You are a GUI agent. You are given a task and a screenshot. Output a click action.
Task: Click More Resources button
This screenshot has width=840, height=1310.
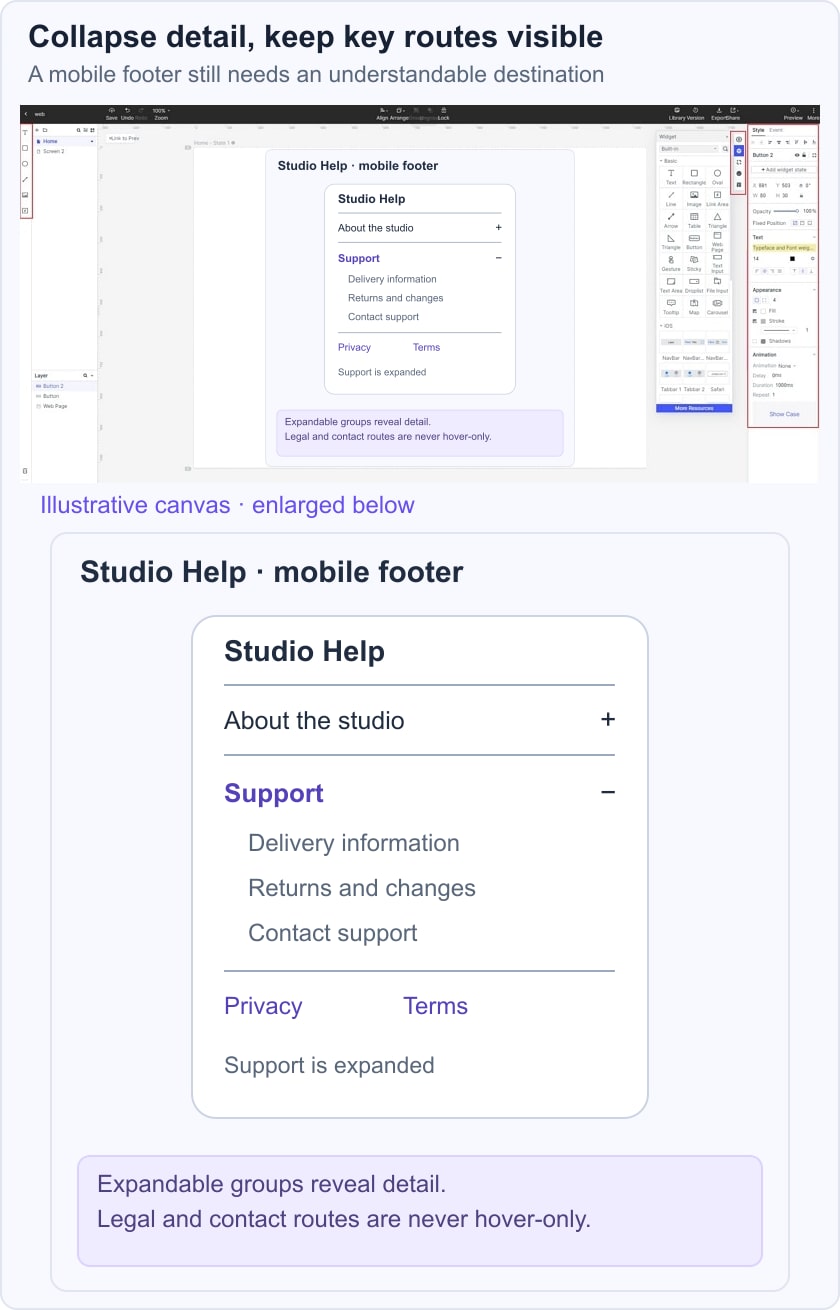(694, 408)
